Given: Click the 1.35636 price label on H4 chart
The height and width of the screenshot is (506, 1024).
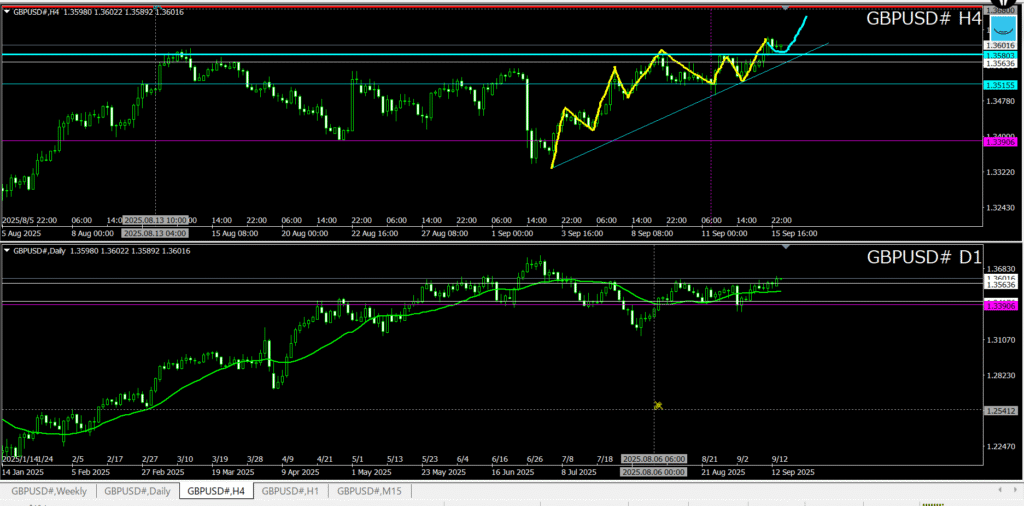Looking at the screenshot, I should click(x=1000, y=63).
